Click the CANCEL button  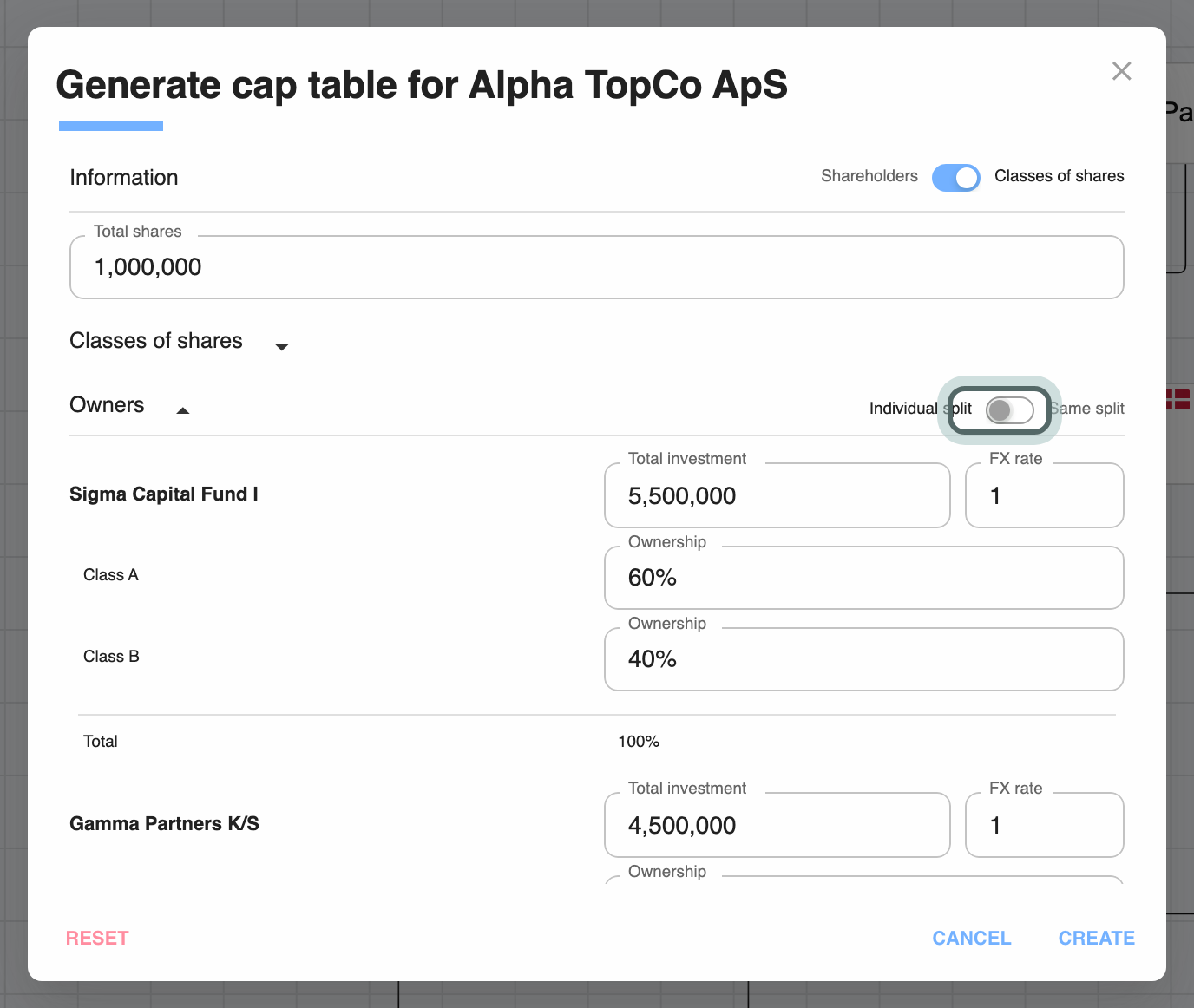pos(972,939)
